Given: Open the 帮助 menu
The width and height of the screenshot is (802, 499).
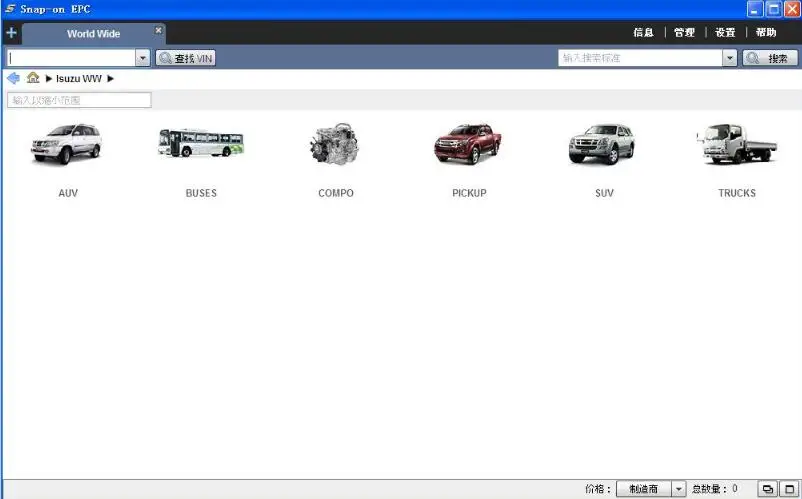Looking at the screenshot, I should point(766,33).
